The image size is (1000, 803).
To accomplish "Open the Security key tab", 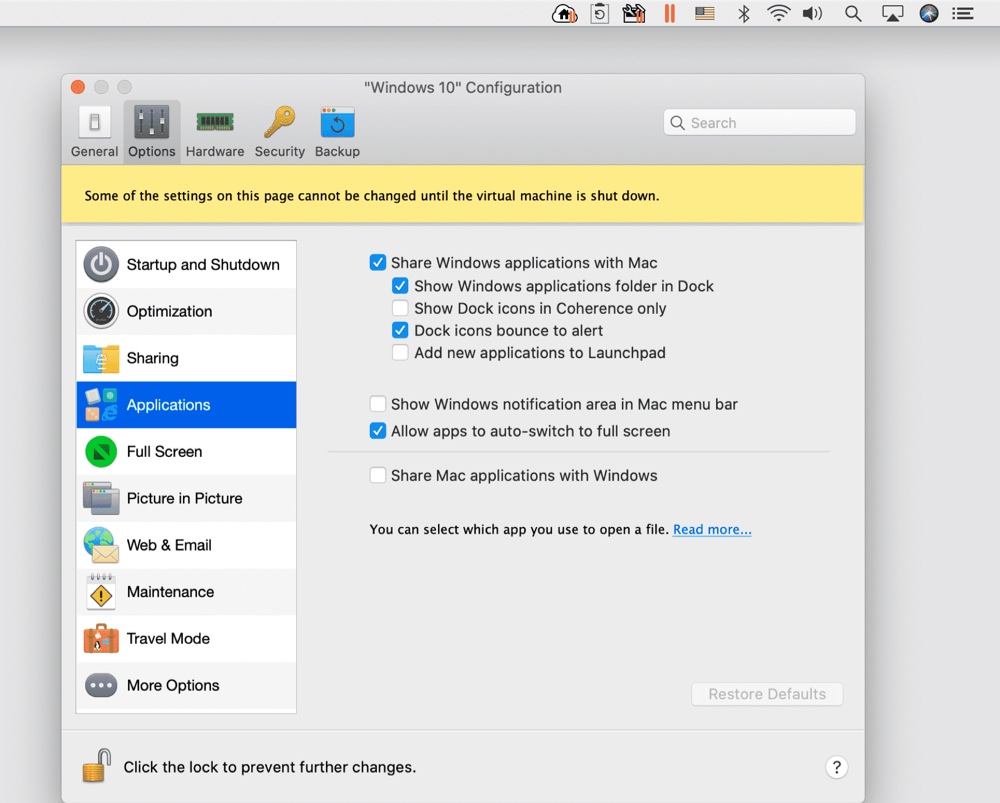I will coord(279,132).
